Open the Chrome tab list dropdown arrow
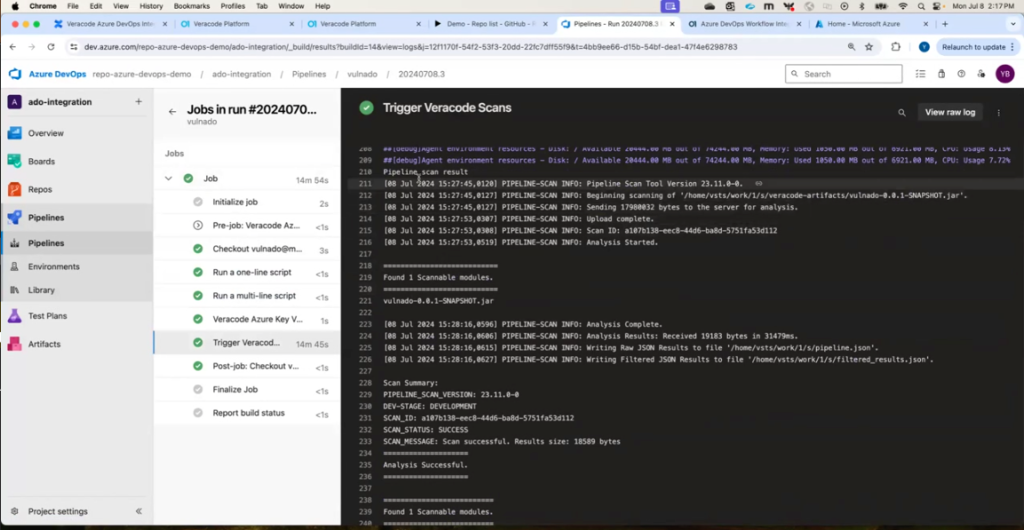The width and height of the screenshot is (1024, 530). (1013, 24)
